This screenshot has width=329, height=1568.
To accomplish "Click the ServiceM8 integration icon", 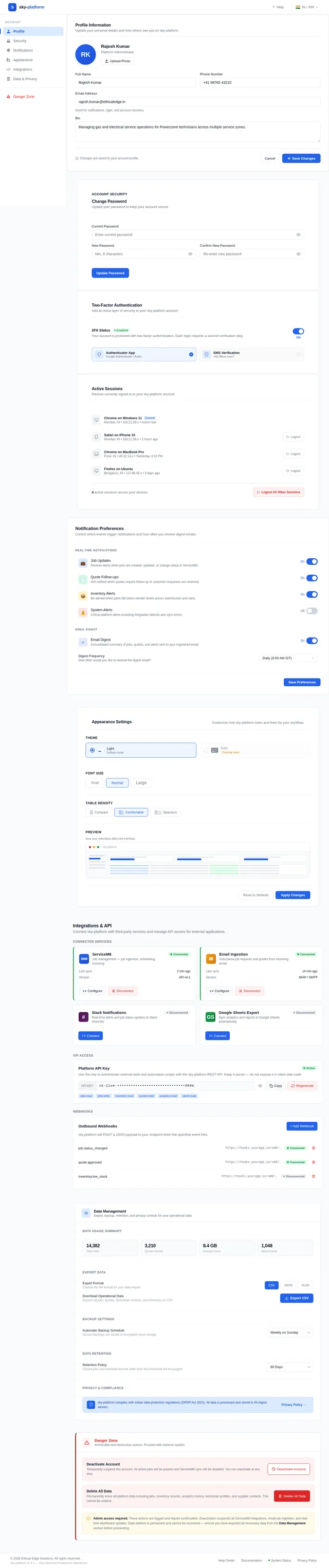I will 84,958.
